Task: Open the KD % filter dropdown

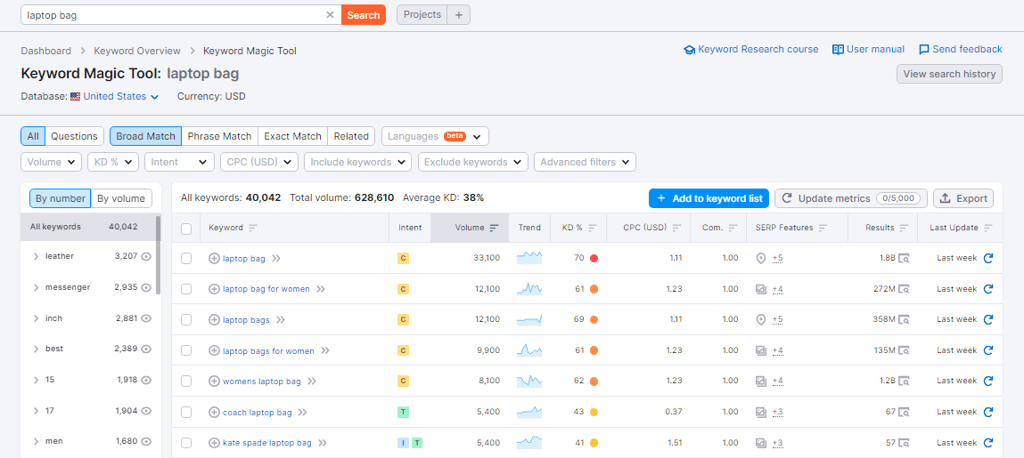Action: (113, 162)
